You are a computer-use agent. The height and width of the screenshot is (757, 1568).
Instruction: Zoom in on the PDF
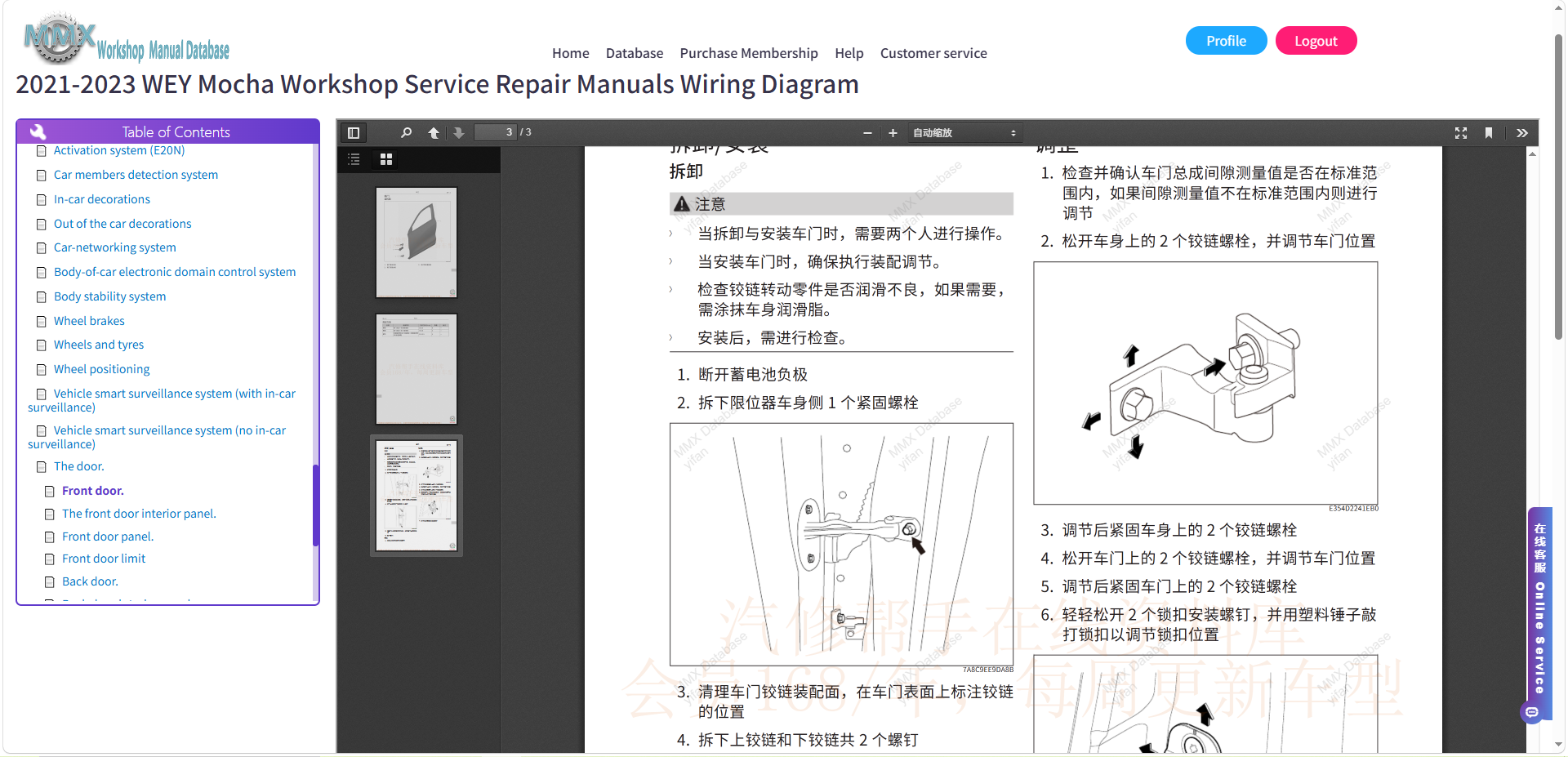click(x=893, y=132)
